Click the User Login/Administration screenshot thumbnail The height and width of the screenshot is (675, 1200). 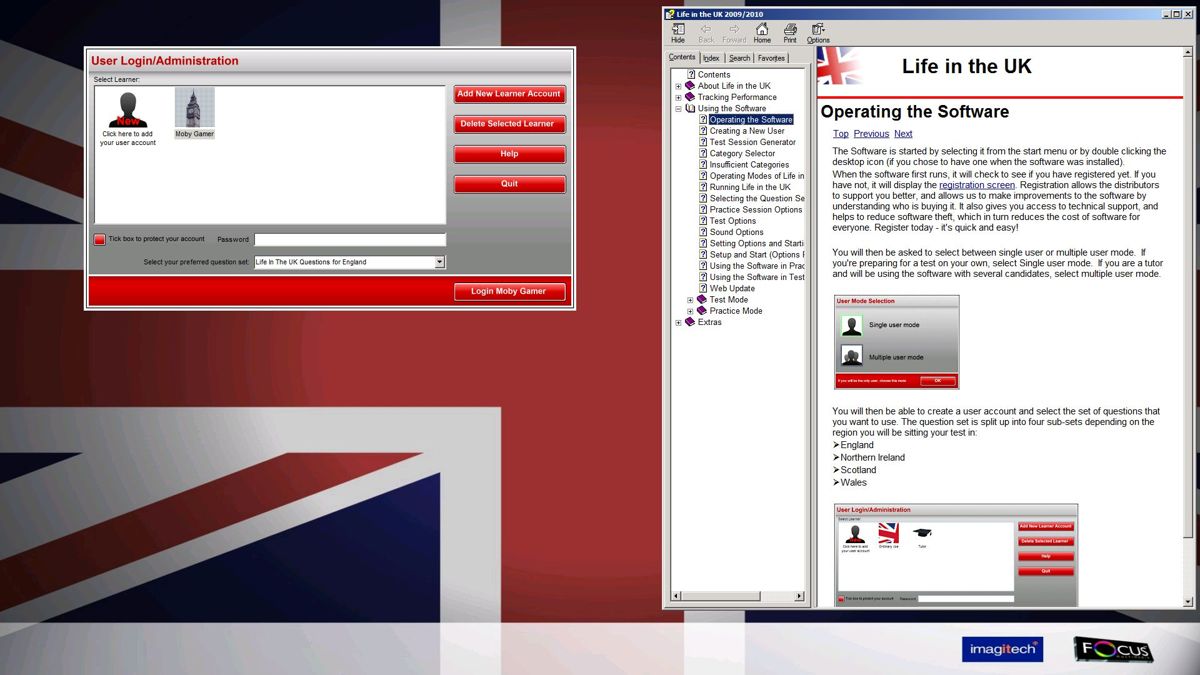pos(956,554)
